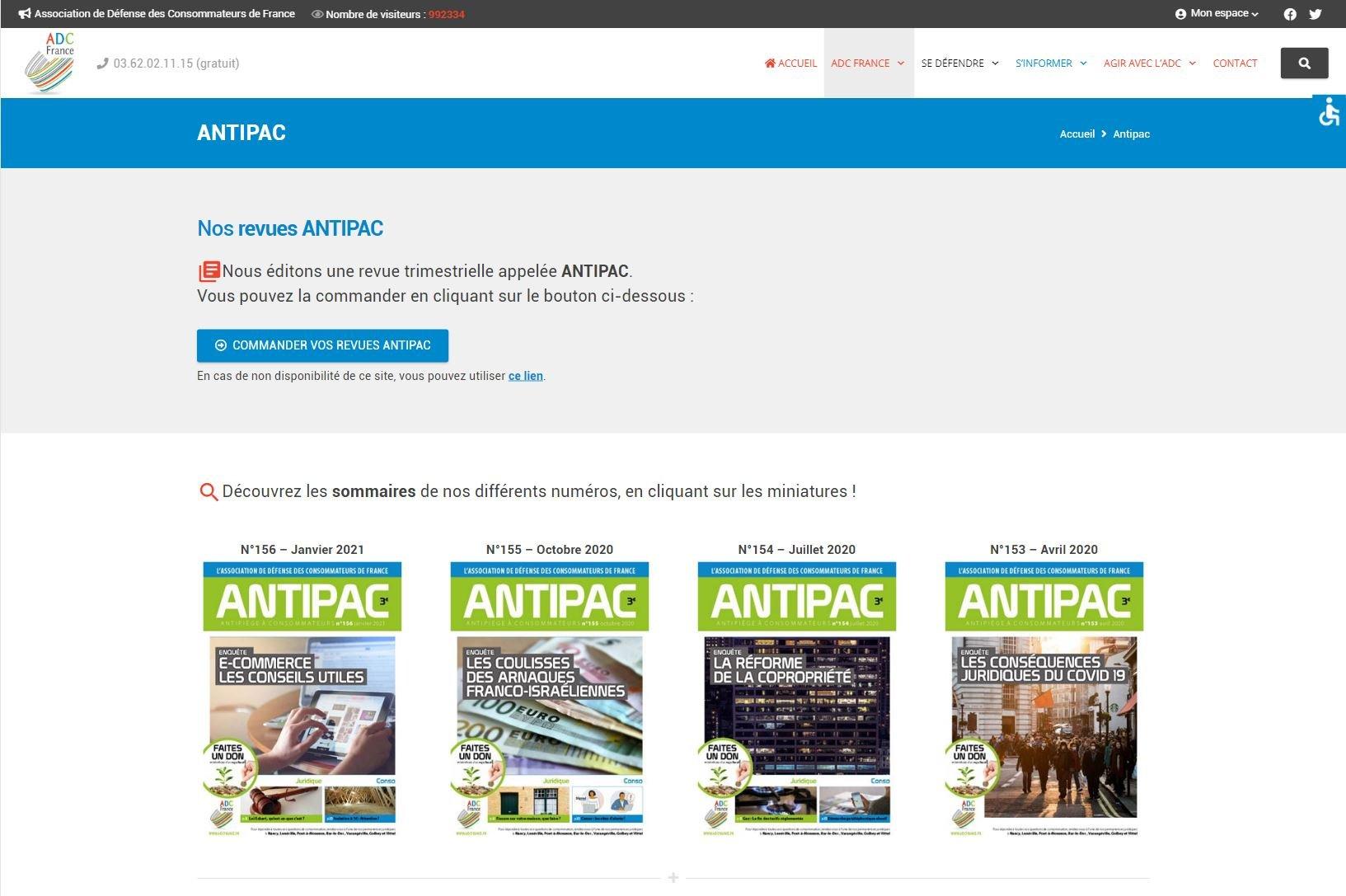Open the N°154 Juillet 2020 cover thumbnail

797,699
